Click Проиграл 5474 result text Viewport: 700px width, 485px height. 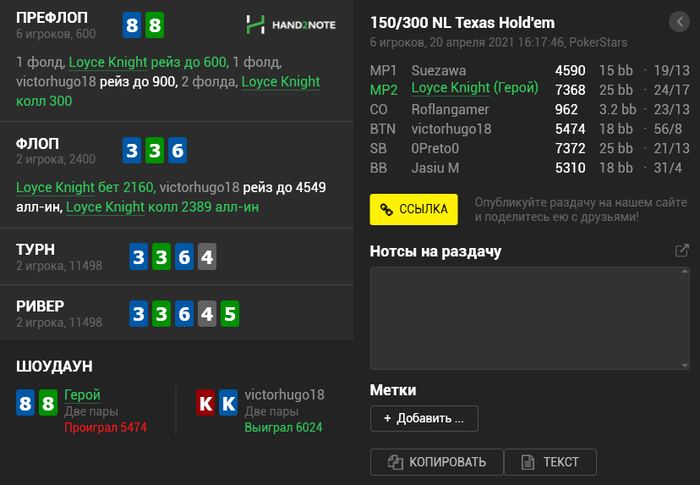point(105,427)
